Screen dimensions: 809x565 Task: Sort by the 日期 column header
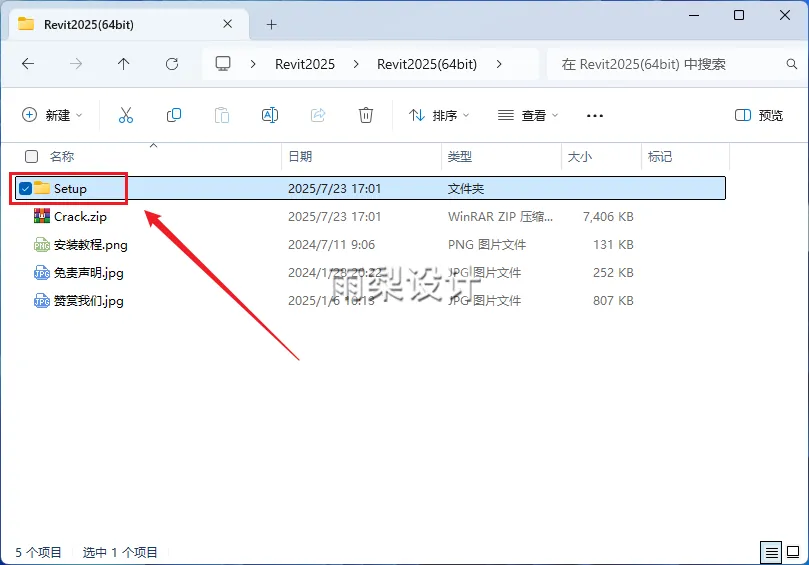300,156
